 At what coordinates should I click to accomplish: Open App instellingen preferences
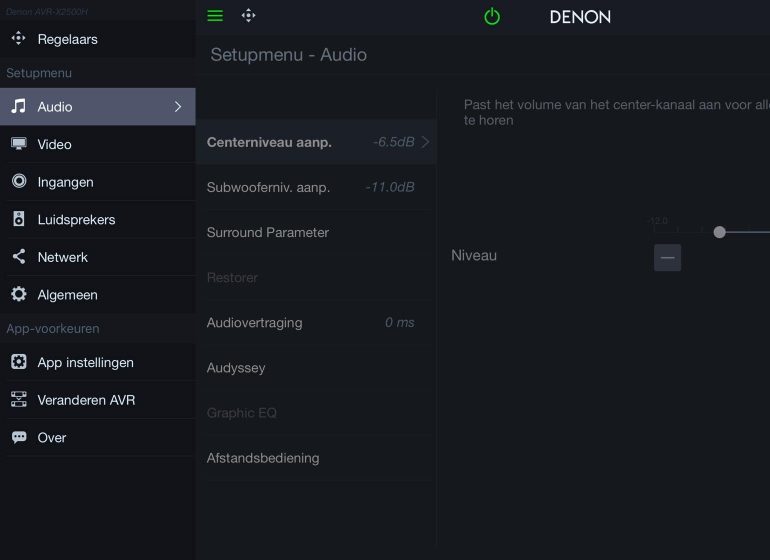click(x=85, y=362)
